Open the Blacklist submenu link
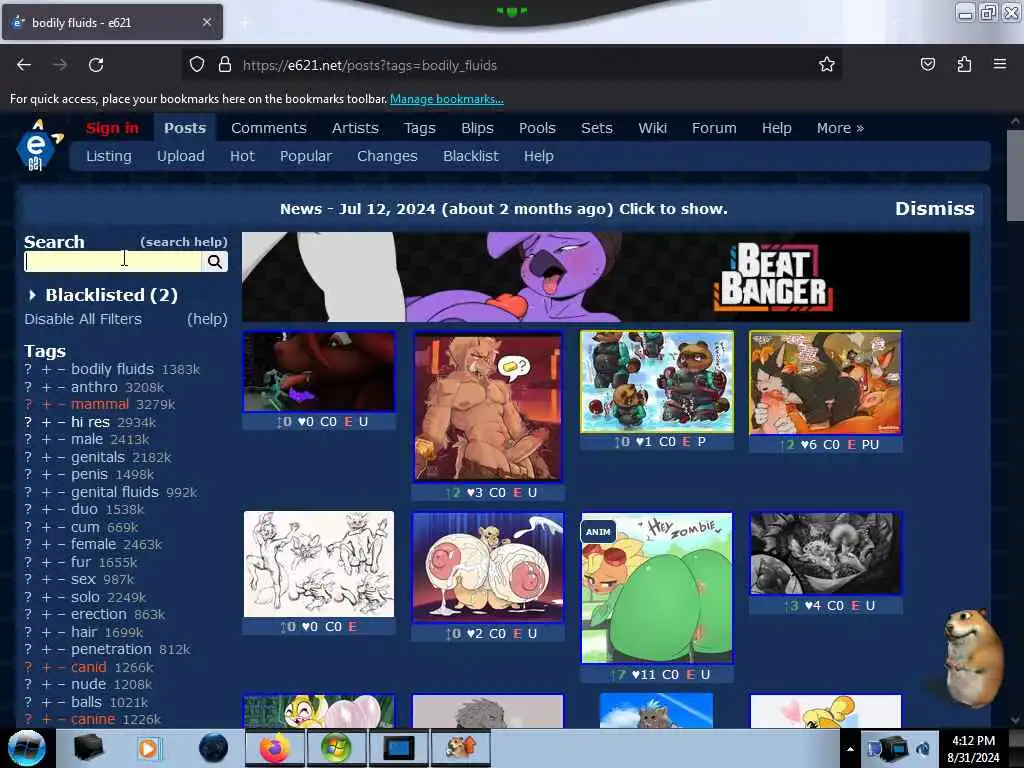Viewport: 1024px width, 768px height. pos(470,156)
